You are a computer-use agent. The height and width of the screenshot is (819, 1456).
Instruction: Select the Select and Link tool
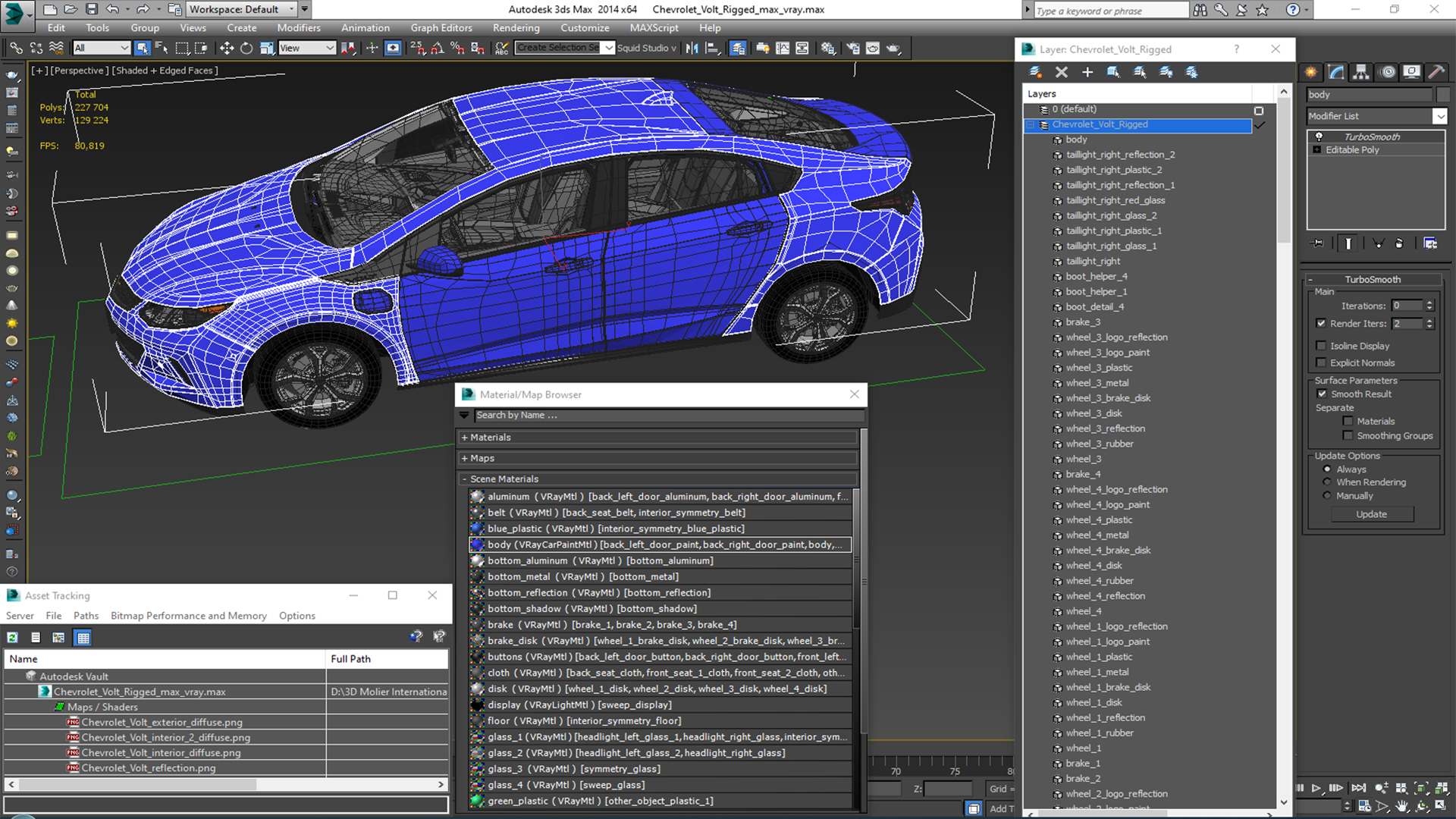(16, 48)
